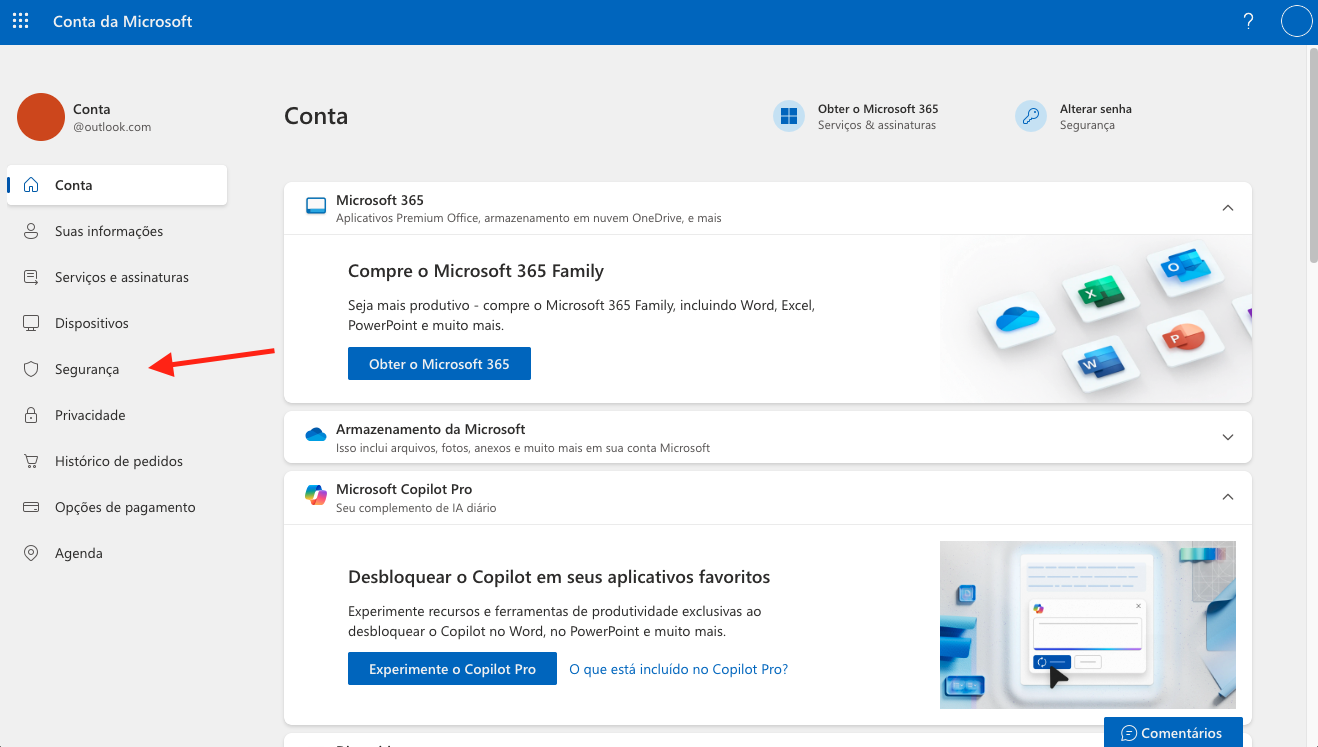Click the Alterar senha shortcut text
Image resolution: width=1318 pixels, height=747 pixels.
point(1096,109)
